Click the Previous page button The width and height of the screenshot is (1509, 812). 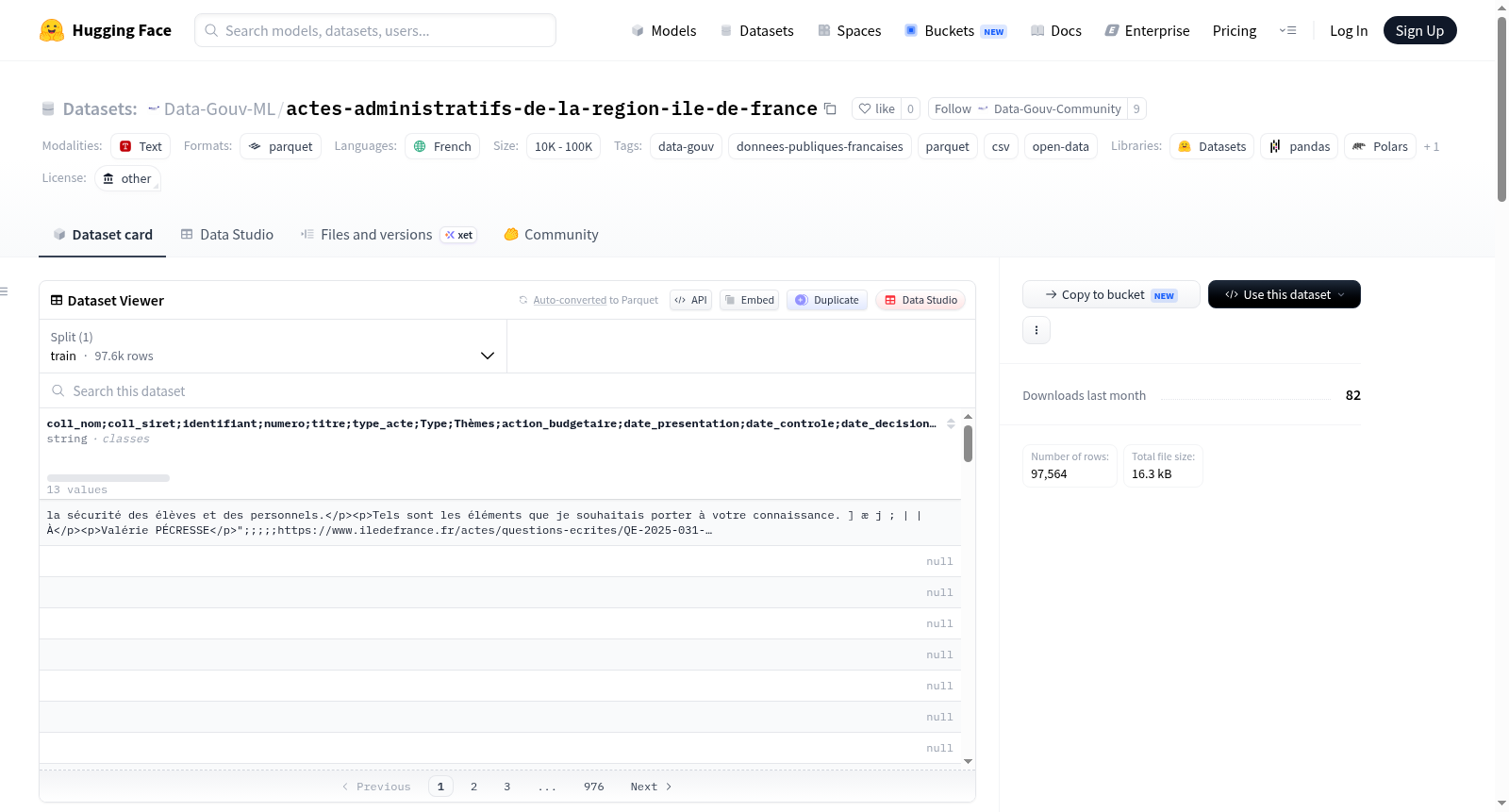pyautogui.click(x=376, y=787)
